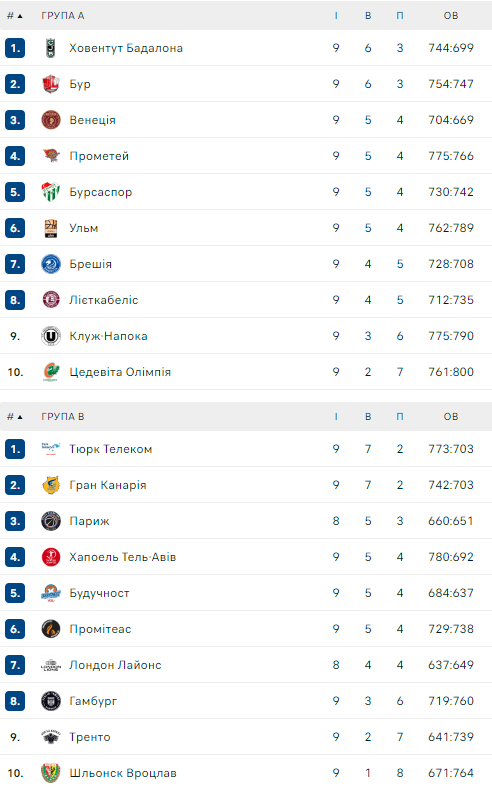Click the Венеція club crest

(x=51, y=120)
